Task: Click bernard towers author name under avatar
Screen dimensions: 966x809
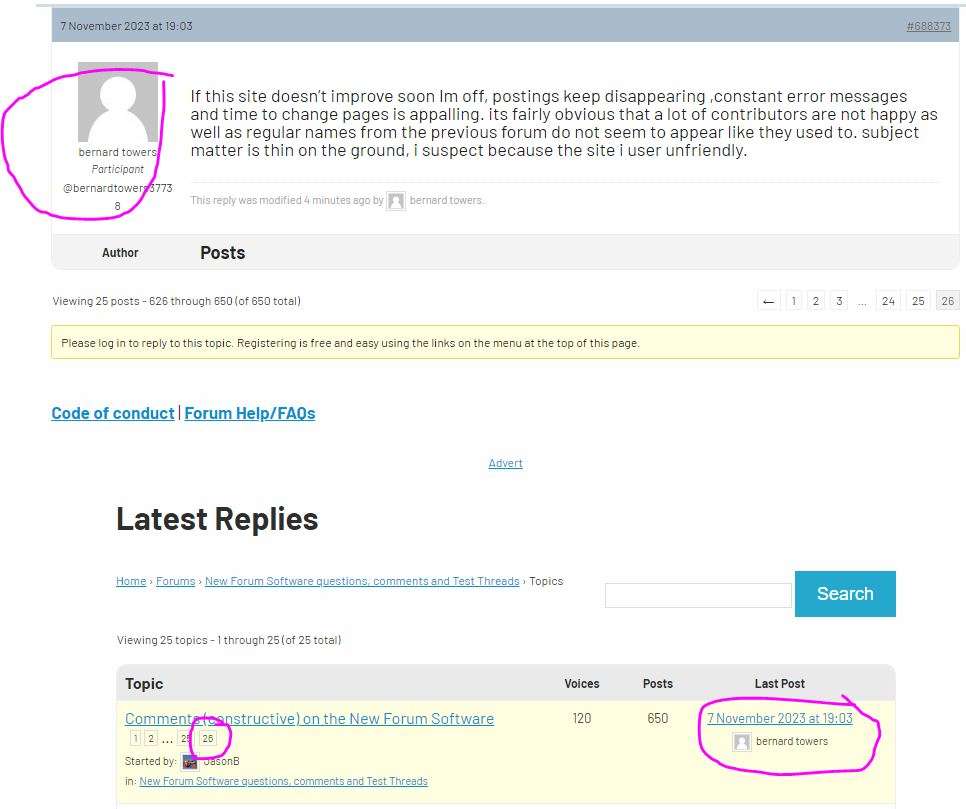Action: (118, 152)
